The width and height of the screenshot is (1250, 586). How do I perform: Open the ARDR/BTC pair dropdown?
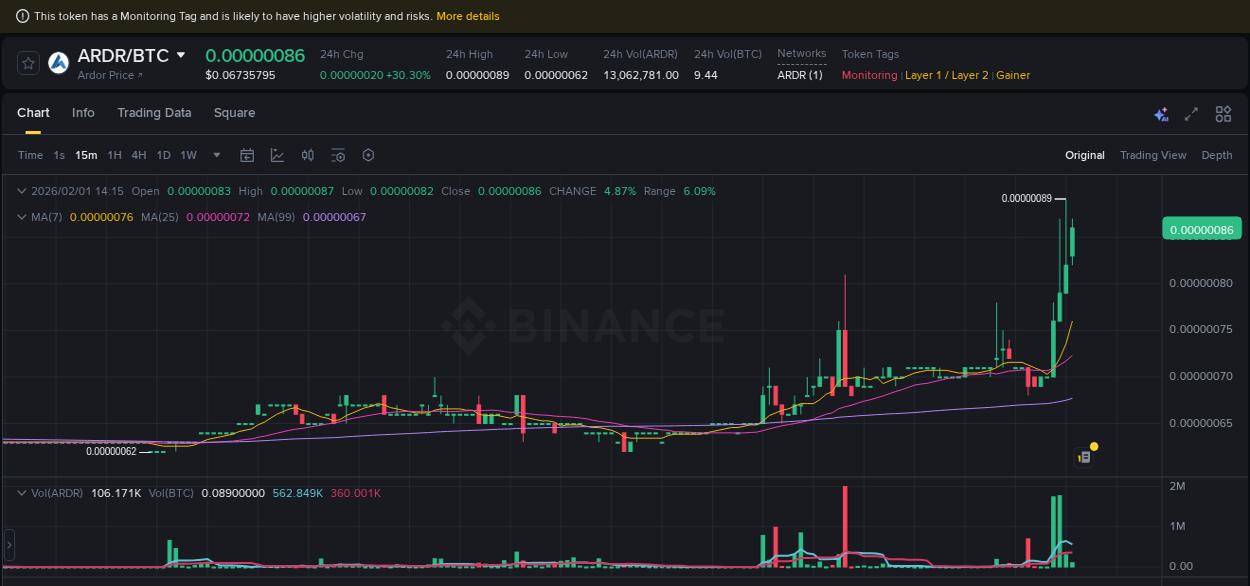click(181, 55)
